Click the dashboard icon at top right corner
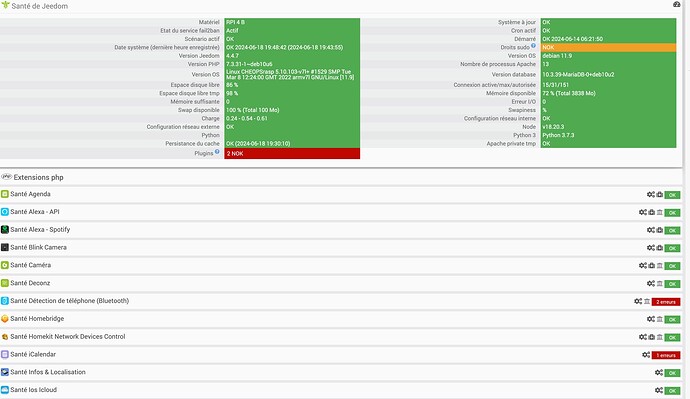This screenshot has width=690, height=399. coord(676,4)
